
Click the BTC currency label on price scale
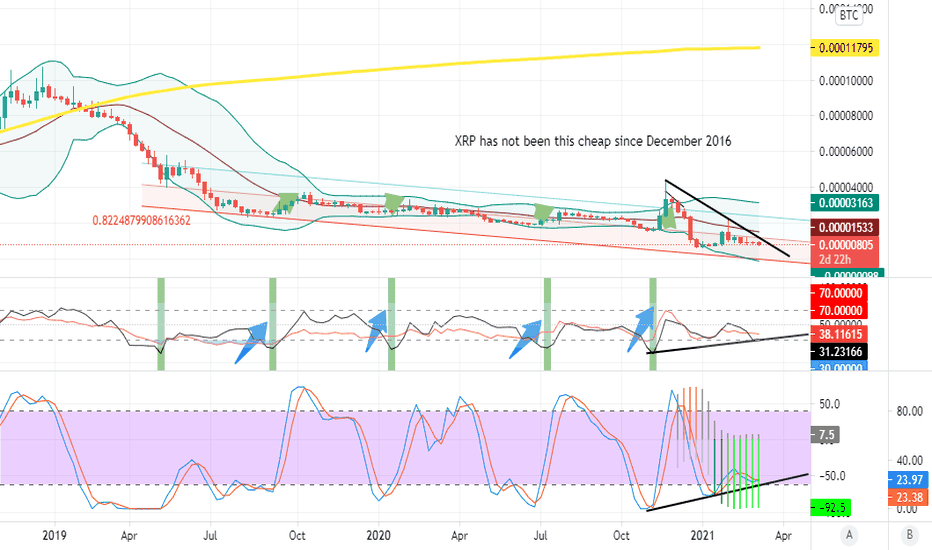coord(849,15)
